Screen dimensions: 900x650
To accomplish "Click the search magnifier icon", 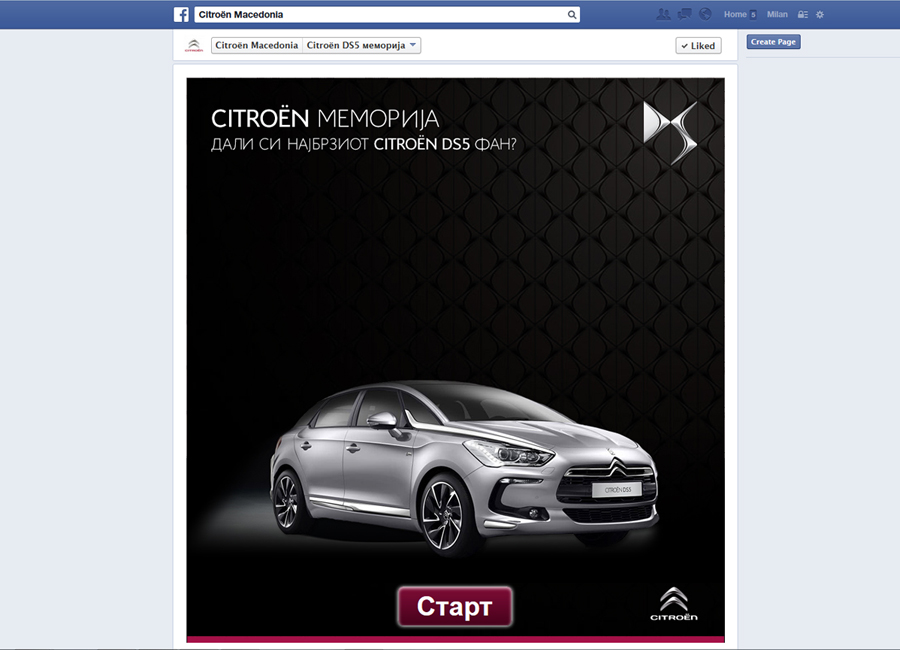I will point(572,14).
